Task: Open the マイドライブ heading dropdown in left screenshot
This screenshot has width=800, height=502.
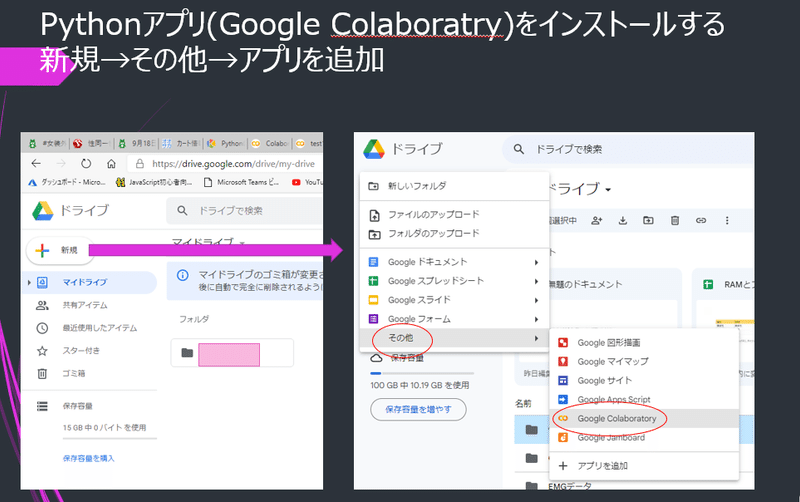Action: 242,243
